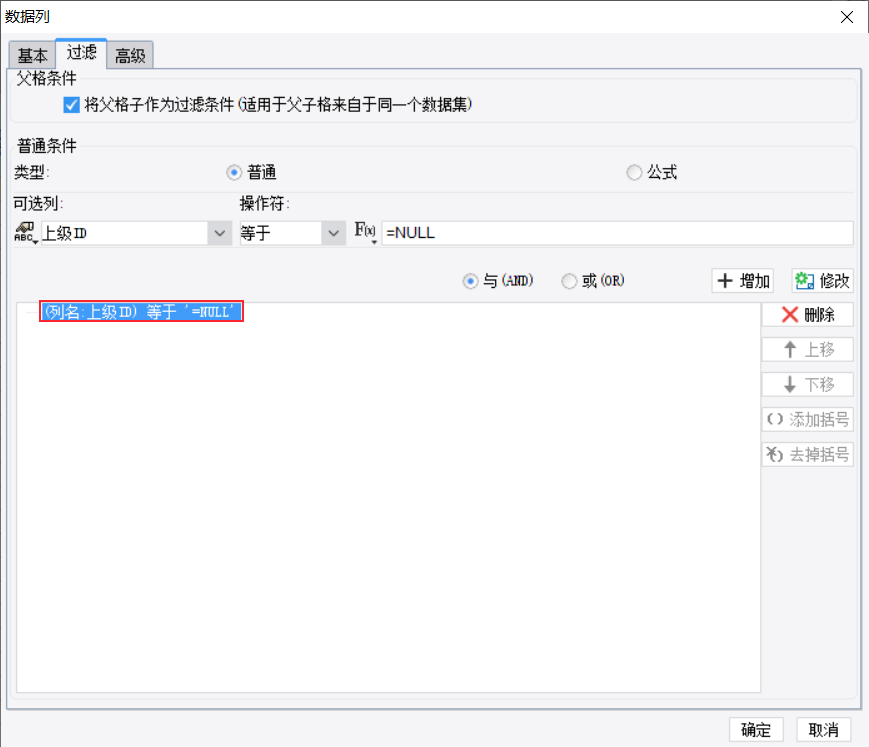This screenshot has height=747, width=869.
Task: Toggle the 将父格子作为过滤条件 checkbox
Action: (x=71, y=104)
